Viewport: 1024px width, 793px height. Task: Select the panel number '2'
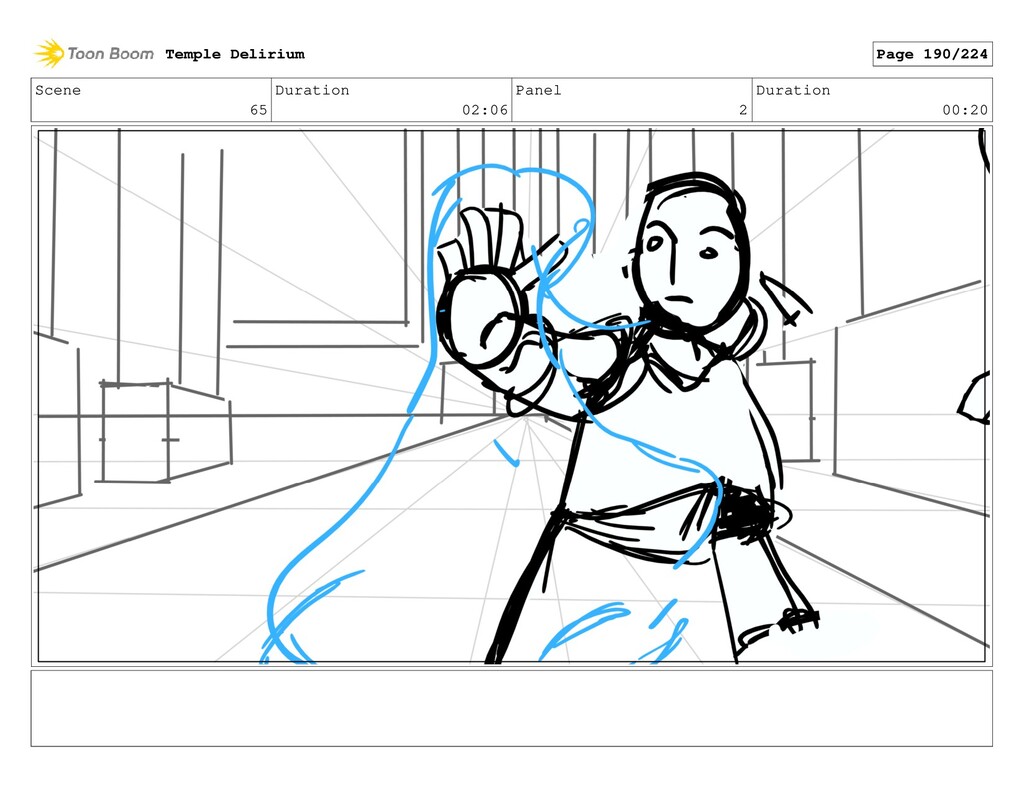[x=743, y=110]
